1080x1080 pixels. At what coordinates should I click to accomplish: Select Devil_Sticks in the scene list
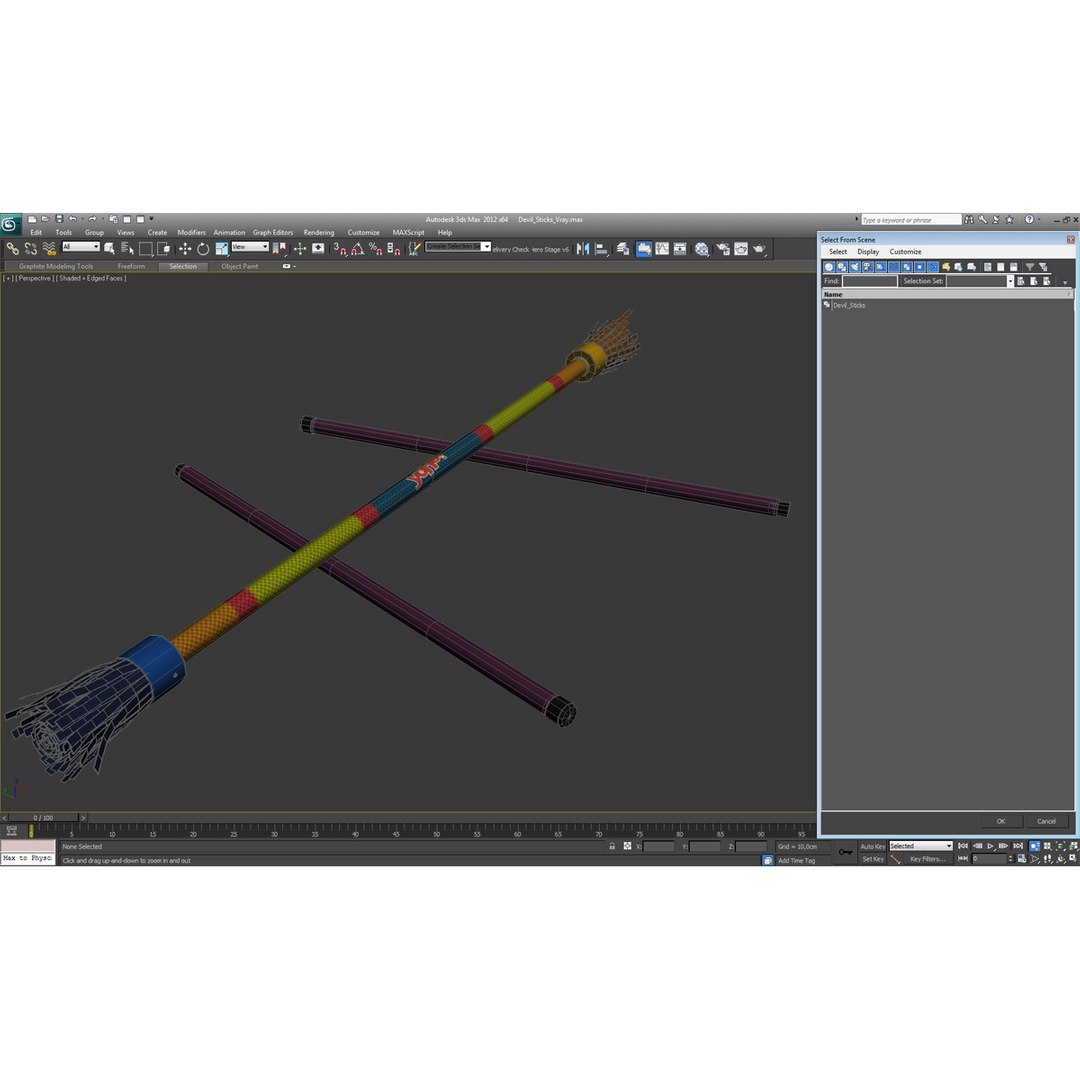pyautogui.click(x=849, y=305)
